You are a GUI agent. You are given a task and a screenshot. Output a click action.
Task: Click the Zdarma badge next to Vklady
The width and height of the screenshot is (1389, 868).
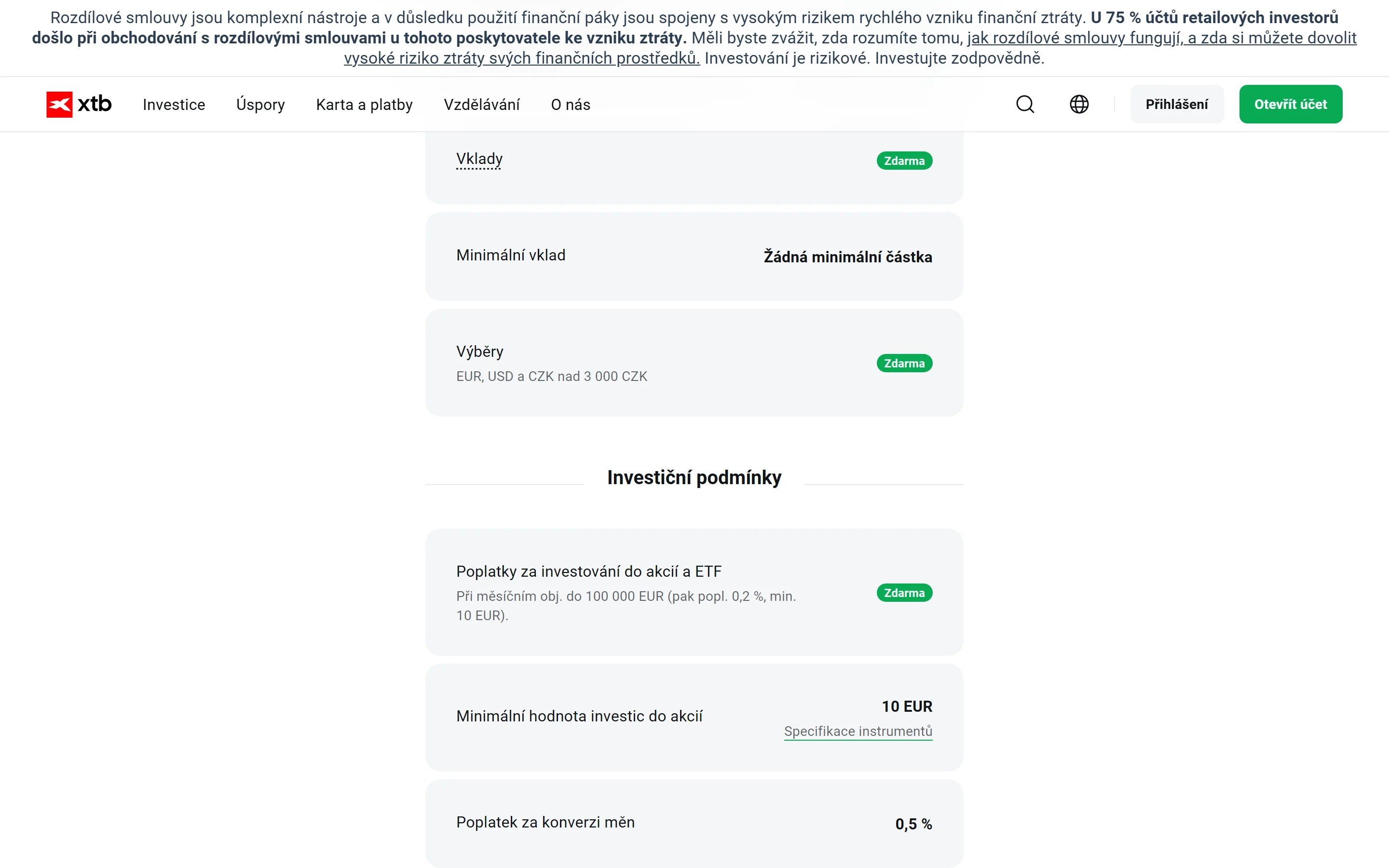[x=904, y=160]
